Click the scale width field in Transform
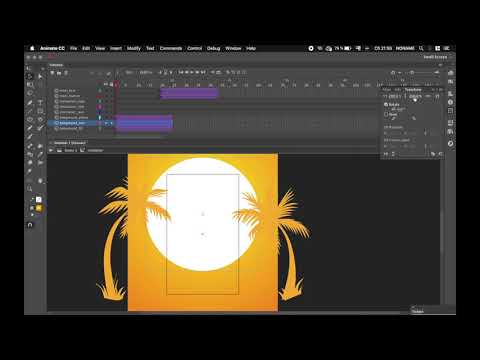The height and width of the screenshot is (360, 480). coord(395,96)
